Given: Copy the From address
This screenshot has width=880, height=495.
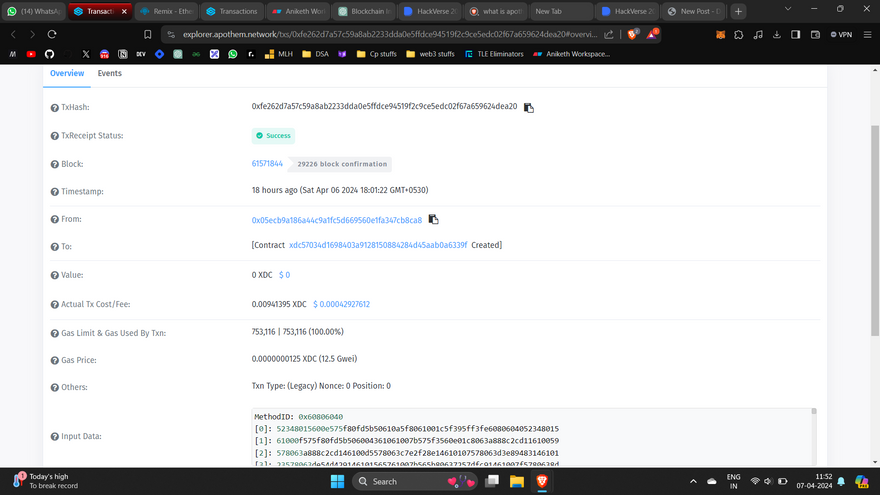Looking at the screenshot, I should click(x=433, y=219).
